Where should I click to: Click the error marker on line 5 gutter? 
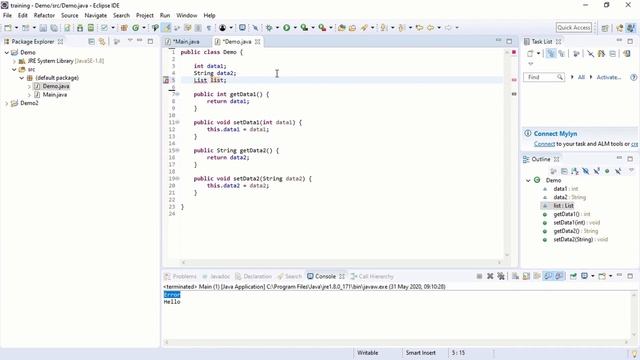coord(166,80)
